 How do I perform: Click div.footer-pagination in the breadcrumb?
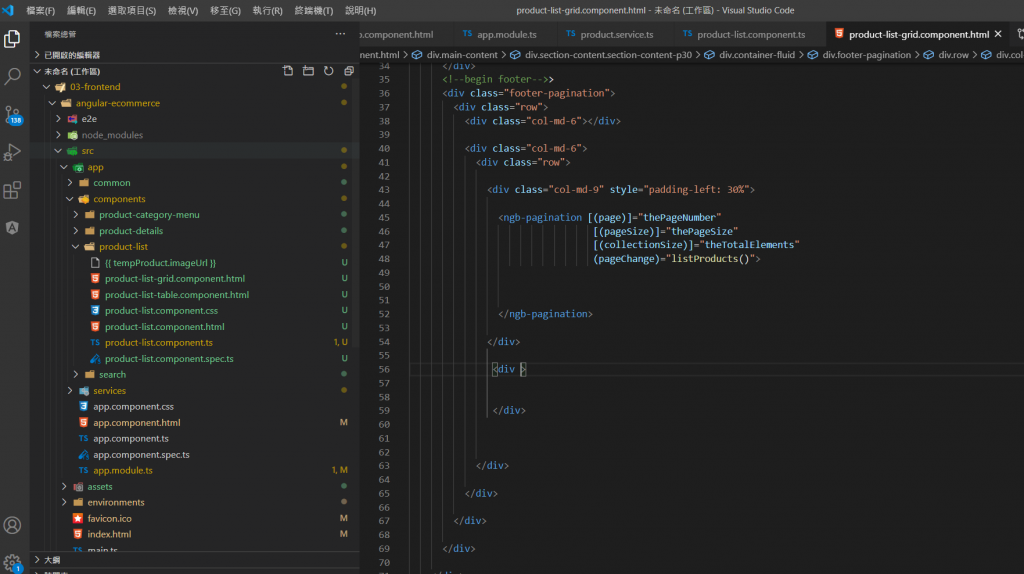pyautogui.click(x=866, y=55)
